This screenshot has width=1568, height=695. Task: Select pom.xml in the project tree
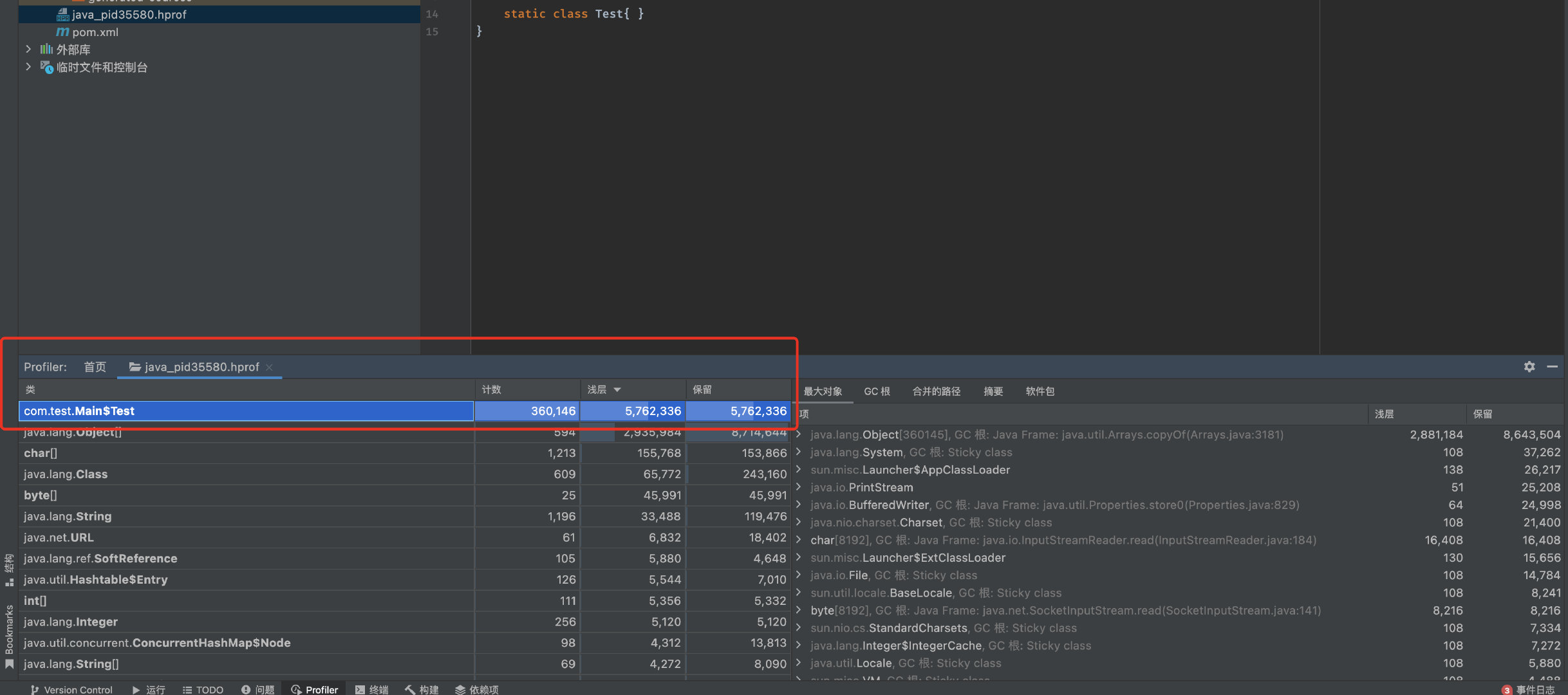95,32
